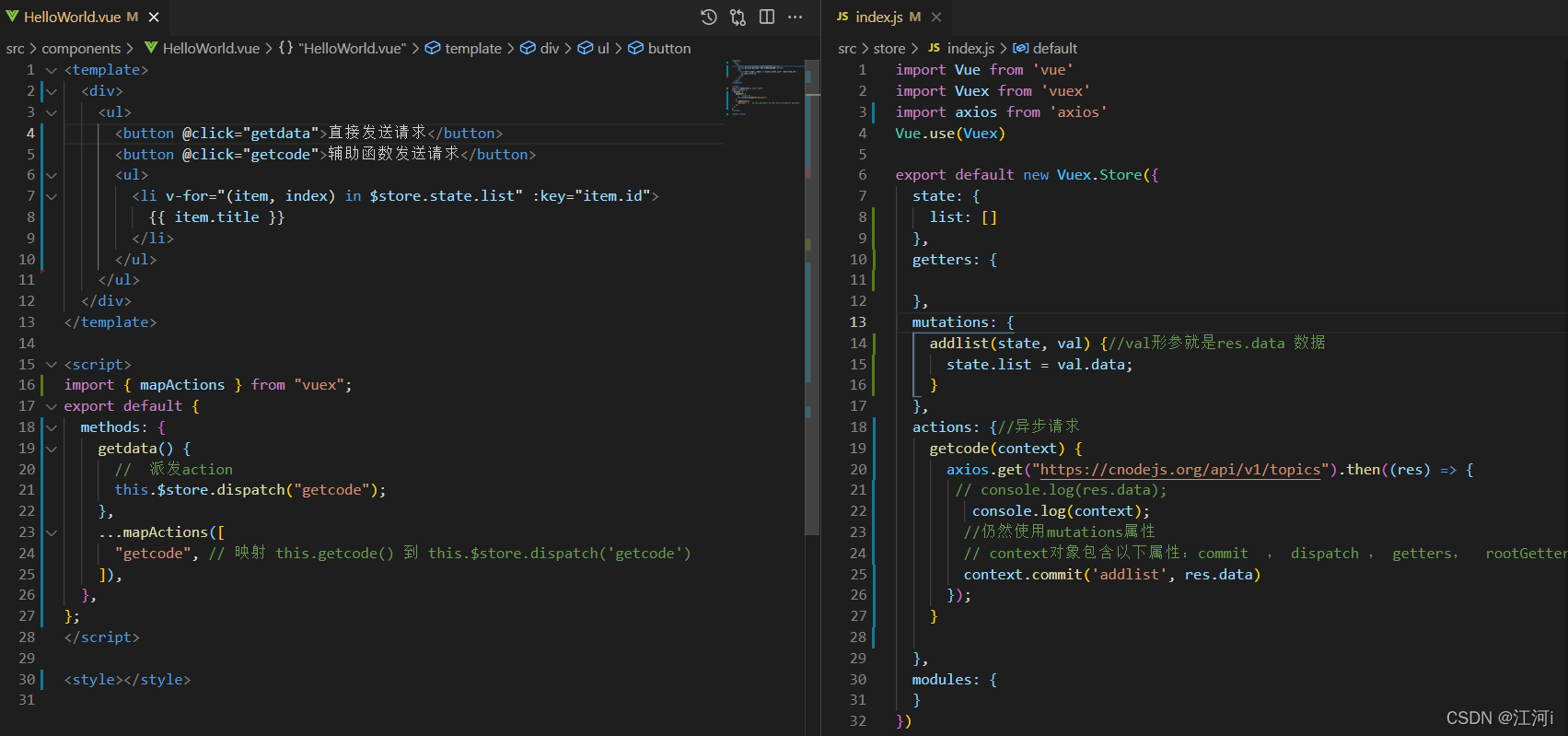Close the HelloWorld.vue tab
Image resolution: width=1568 pixels, height=736 pixels.
(154, 17)
